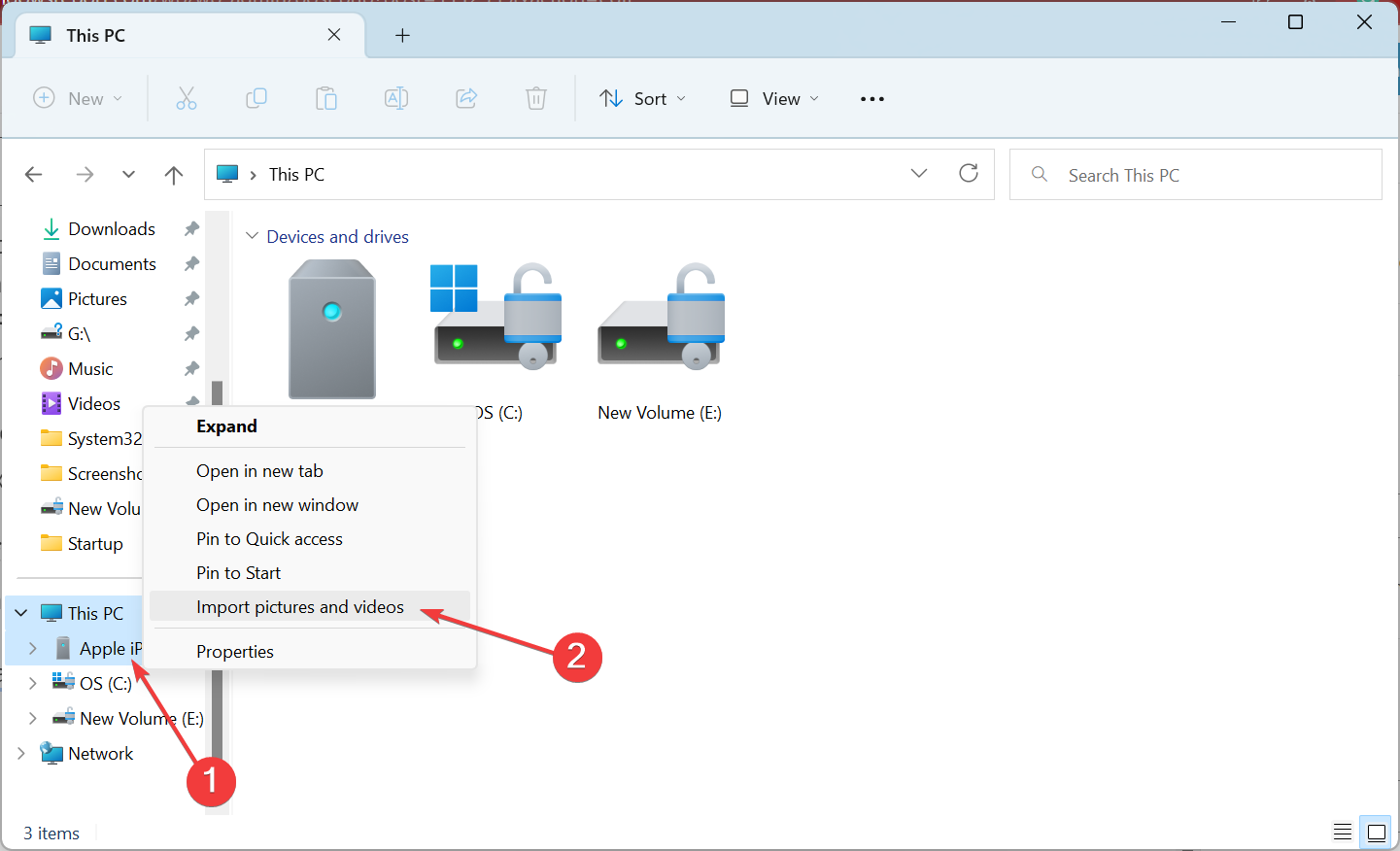The width and height of the screenshot is (1400, 851).
Task: Select Network in the navigation pane
Action: (x=100, y=753)
